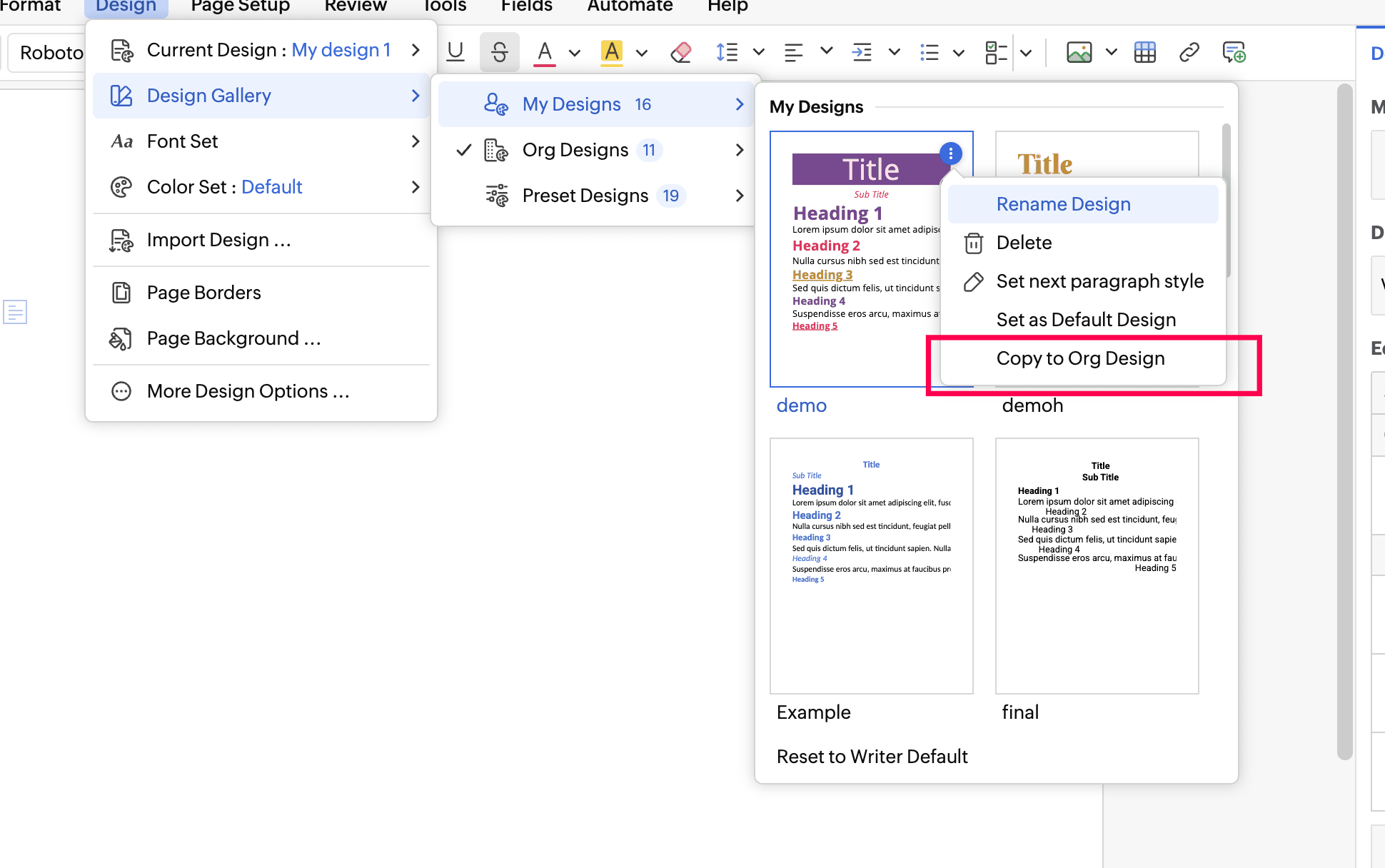
Task: Click the add comment icon
Action: click(x=1234, y=52)
